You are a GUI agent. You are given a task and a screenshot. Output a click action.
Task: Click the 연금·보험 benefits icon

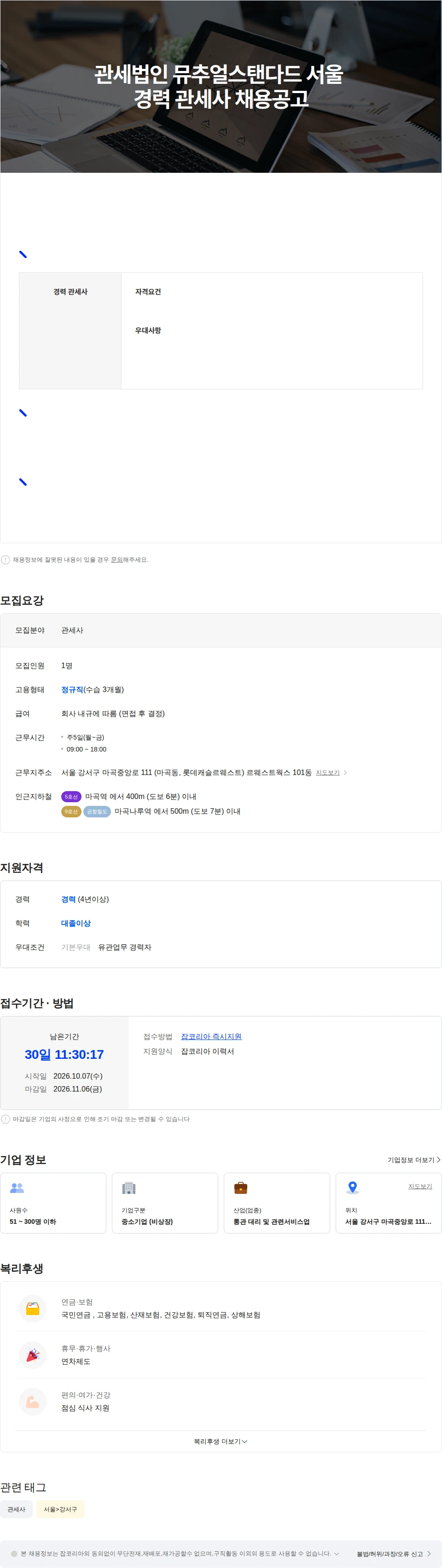coord(33,1309)
